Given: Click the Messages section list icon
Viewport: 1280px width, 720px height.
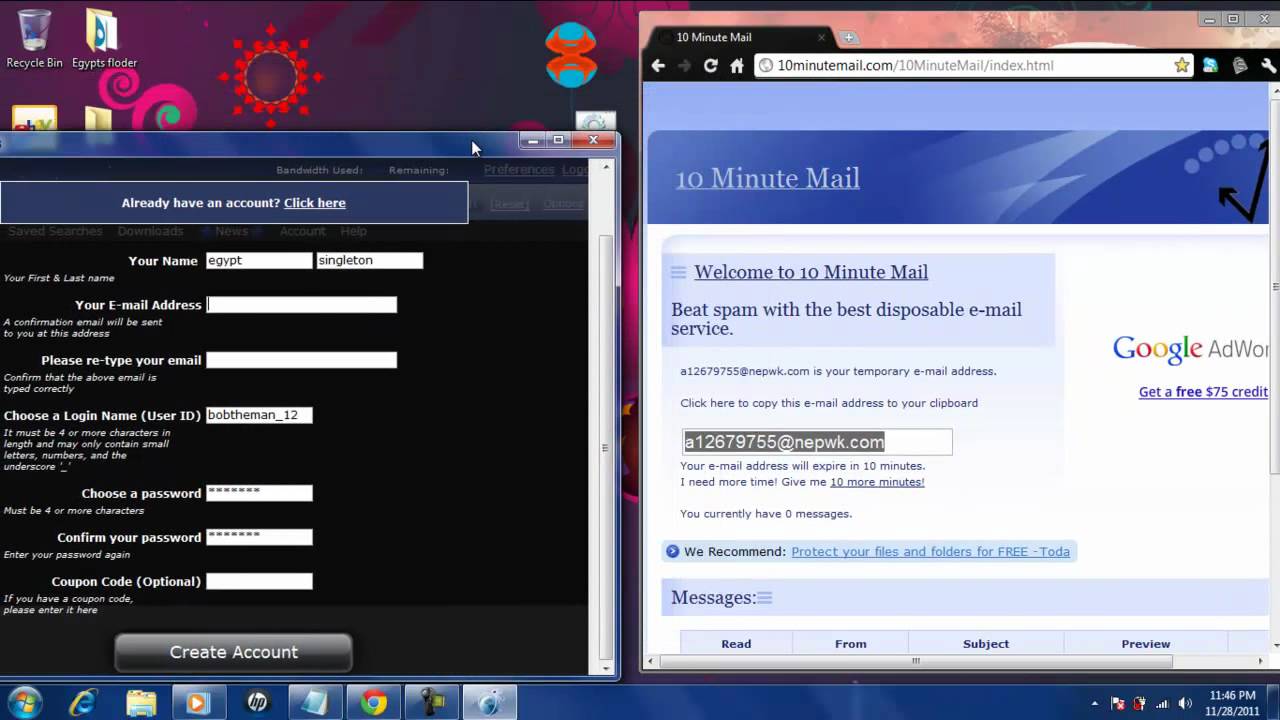Looking at the screenshot, I should click(x=765, y=598).
